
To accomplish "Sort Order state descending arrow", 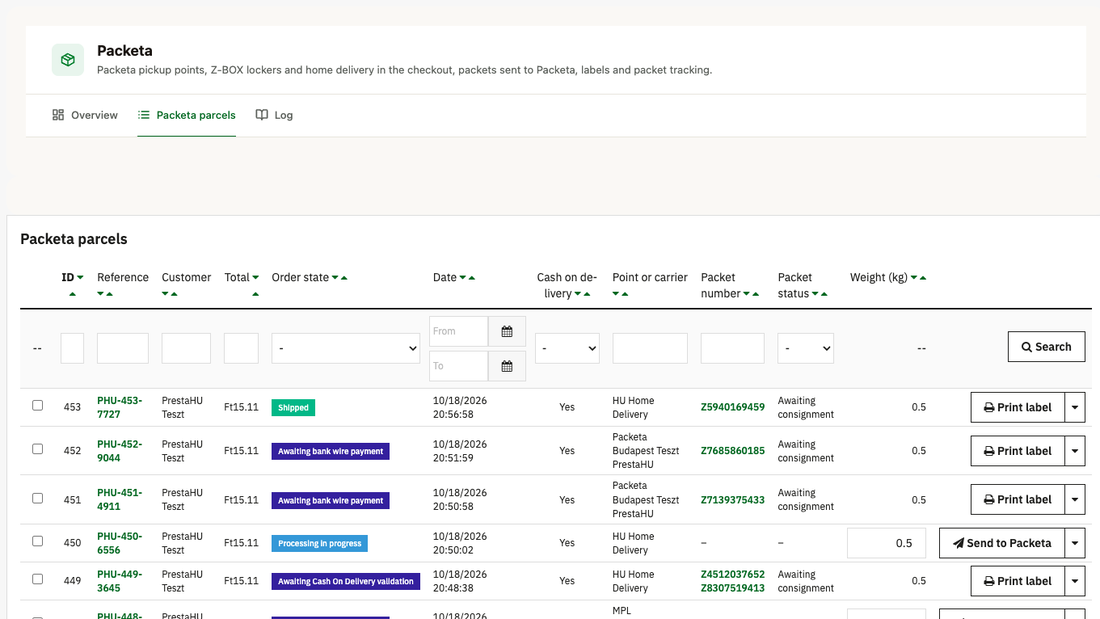I will 335,278.
